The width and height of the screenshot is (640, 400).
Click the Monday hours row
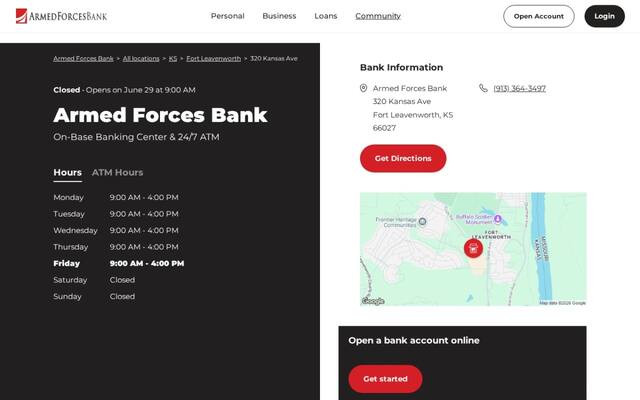tap(116, 198)
